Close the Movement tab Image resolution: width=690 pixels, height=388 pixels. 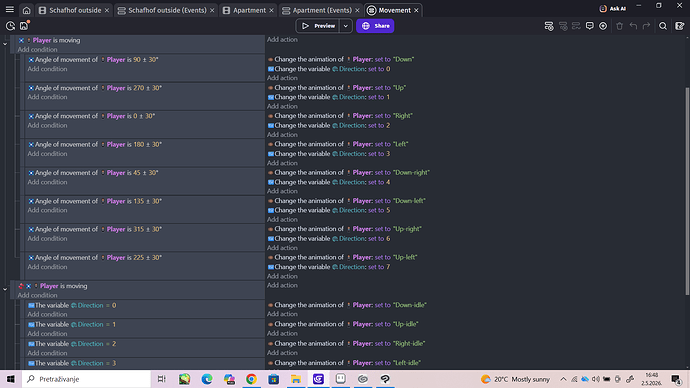(416, 10)
